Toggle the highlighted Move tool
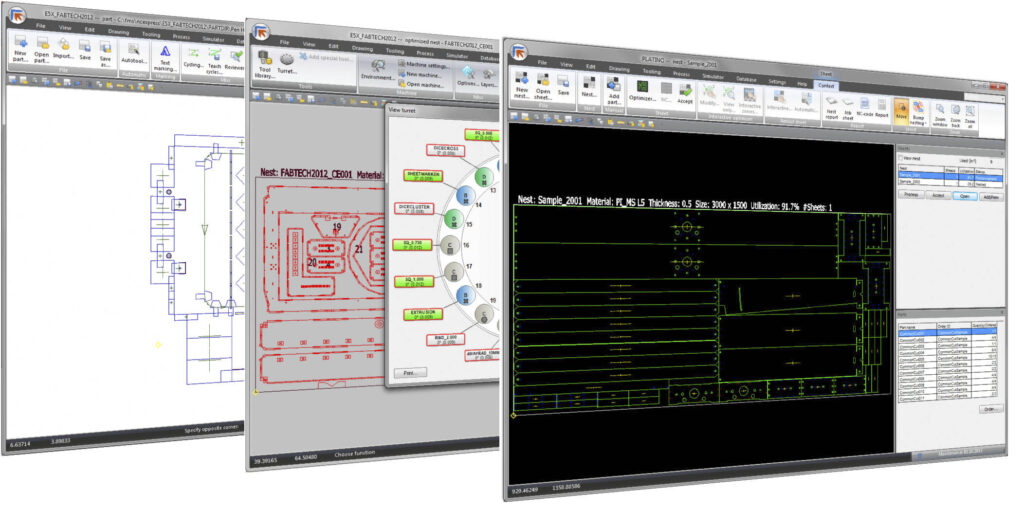Image resolution: width=1024 pixels, height=510 pixels. [901, 110]
